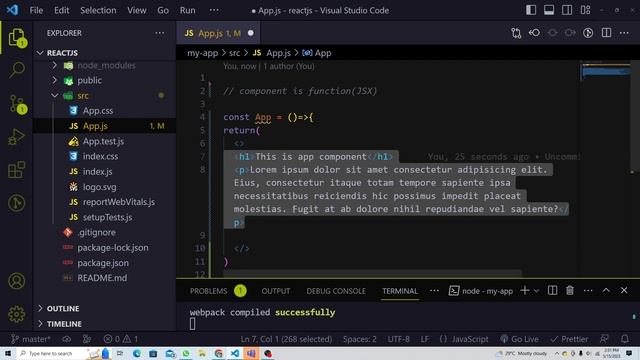The image size is (640, 360).
Task: Click the my-app breadcrumb segment
Action: click(202, 53)
